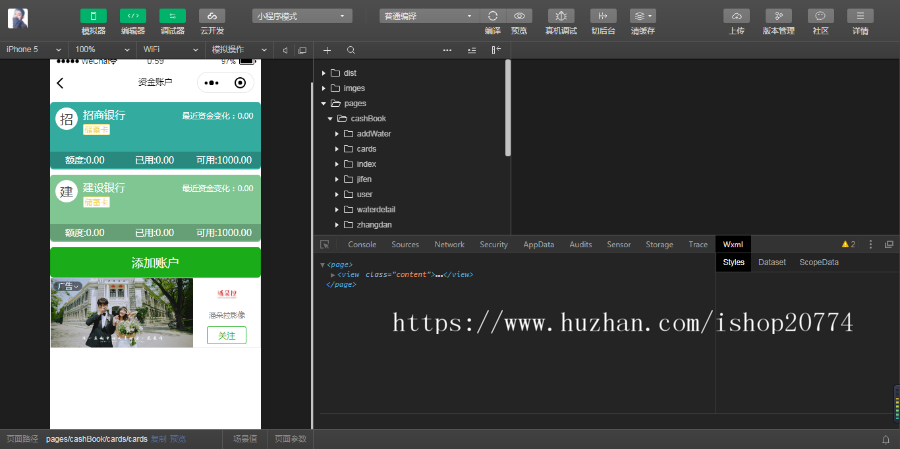Select the 招商银行 account card

[155, 126]
